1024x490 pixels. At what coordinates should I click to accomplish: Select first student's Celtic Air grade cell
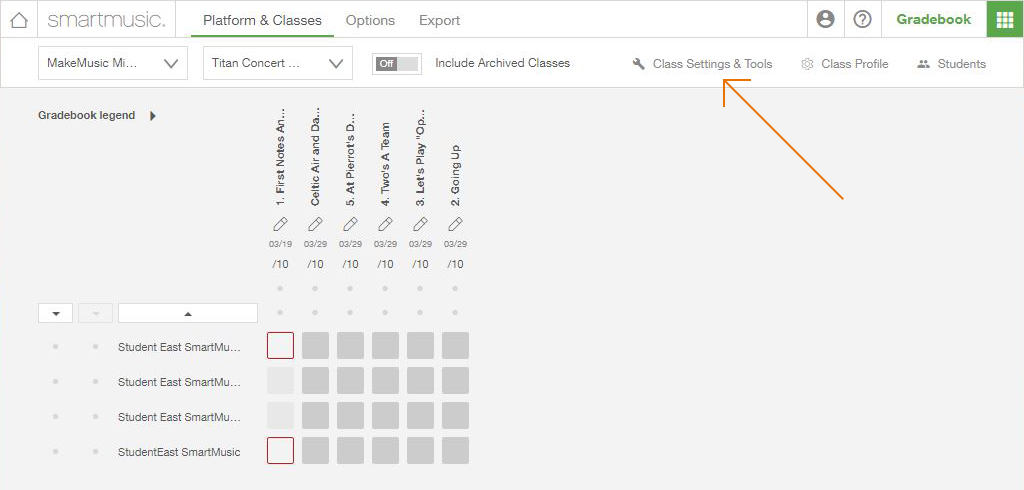[315, 346]
